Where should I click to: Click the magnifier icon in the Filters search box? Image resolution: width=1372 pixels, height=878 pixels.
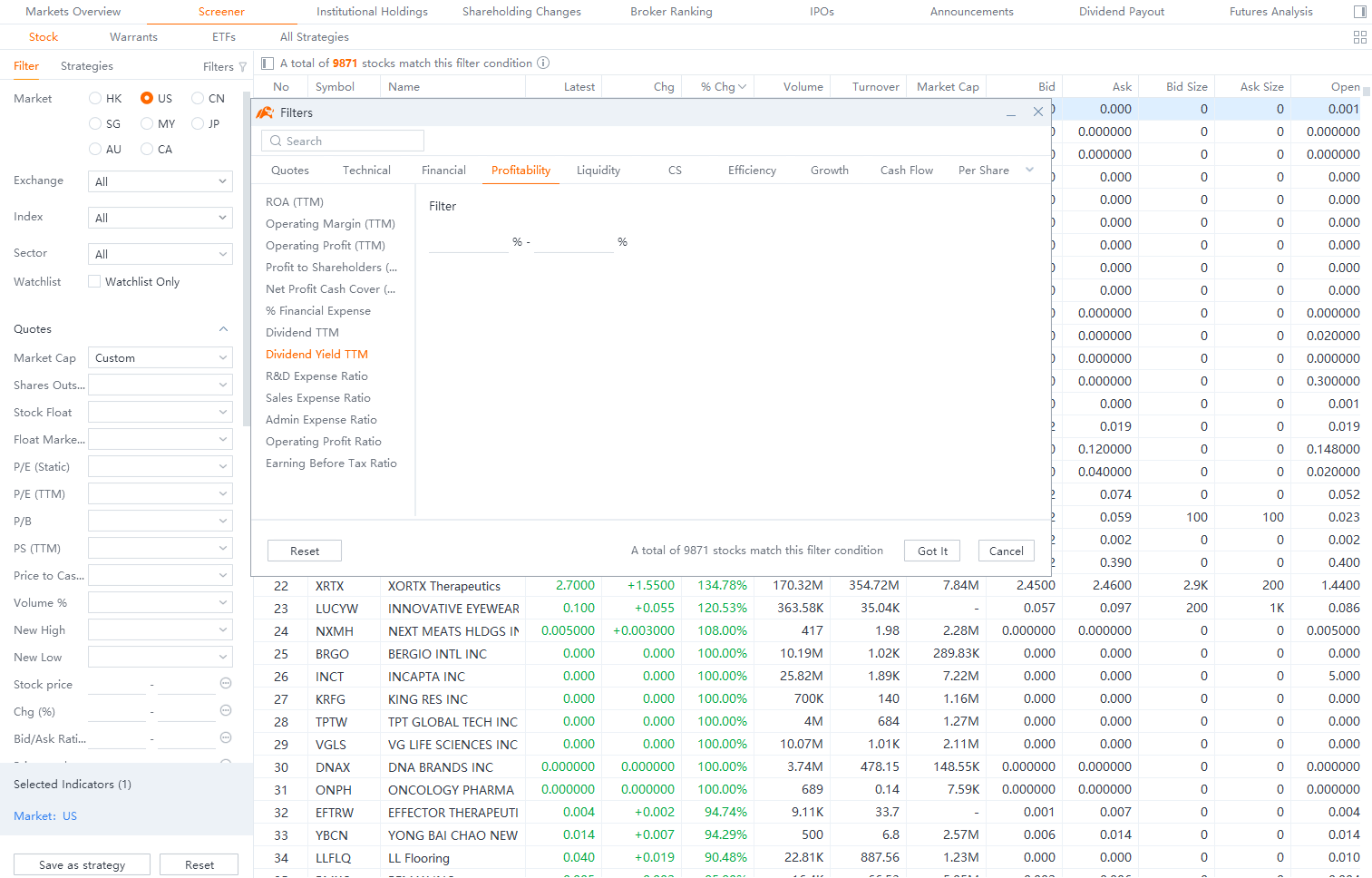click(x=276, y=141)
